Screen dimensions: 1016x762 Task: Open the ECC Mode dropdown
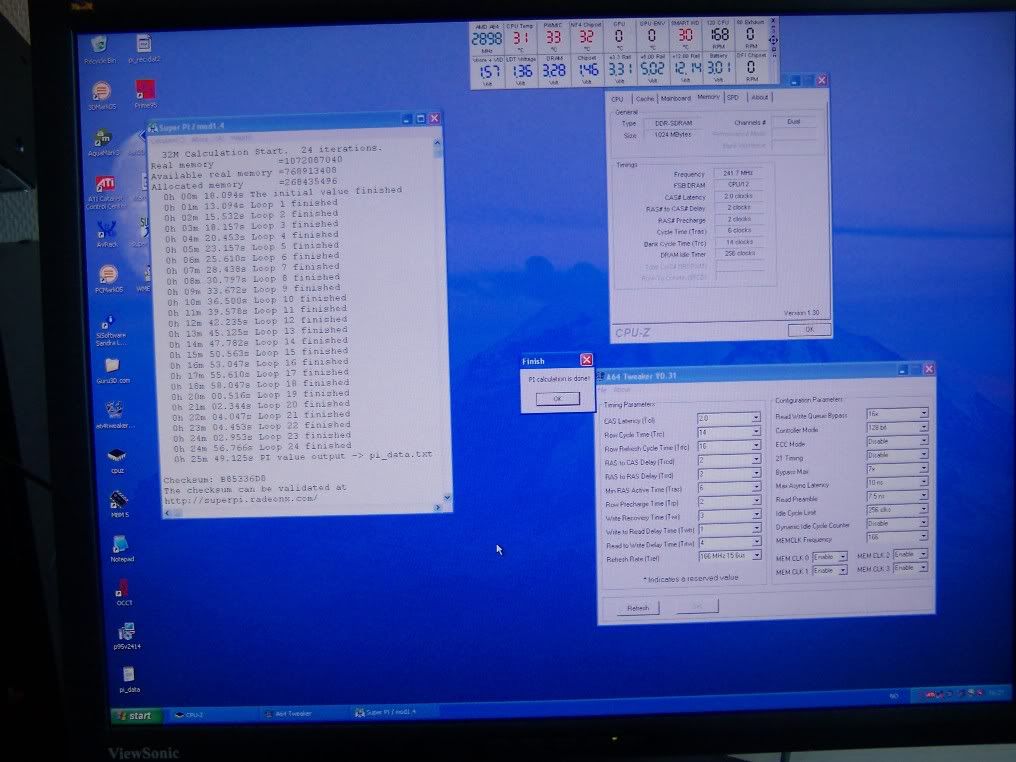(923, 441)
